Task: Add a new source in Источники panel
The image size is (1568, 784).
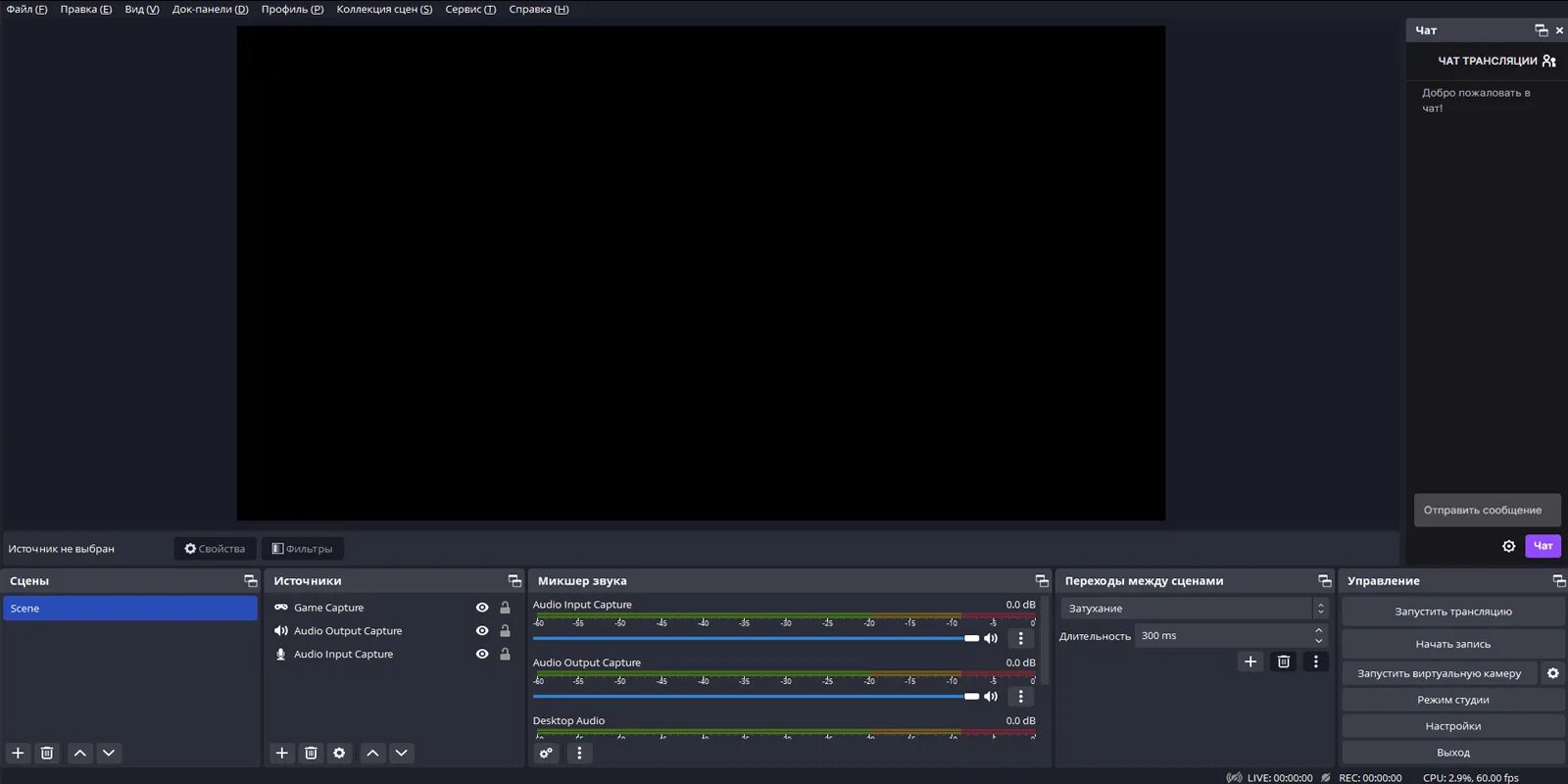Action: 281,753
